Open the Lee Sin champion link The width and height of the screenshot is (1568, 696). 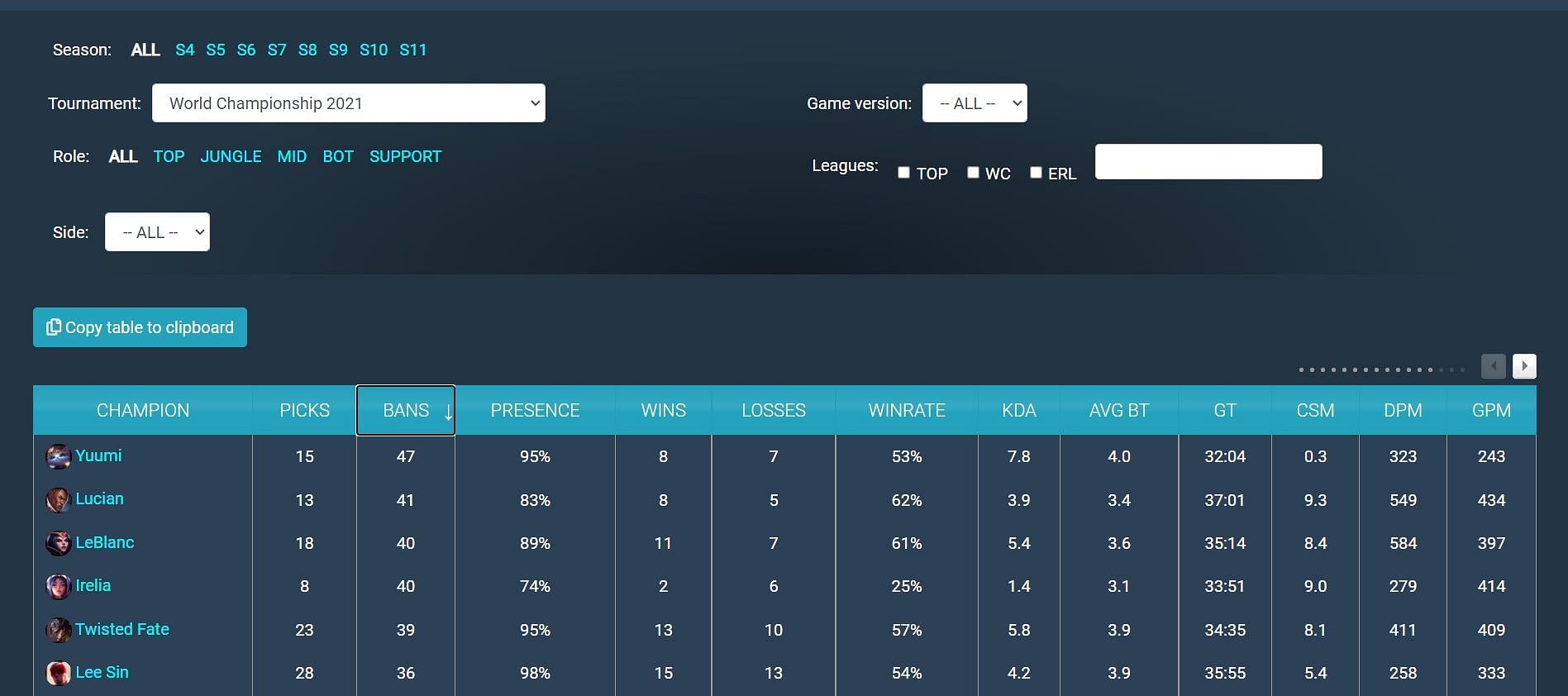tap(102, 672)
